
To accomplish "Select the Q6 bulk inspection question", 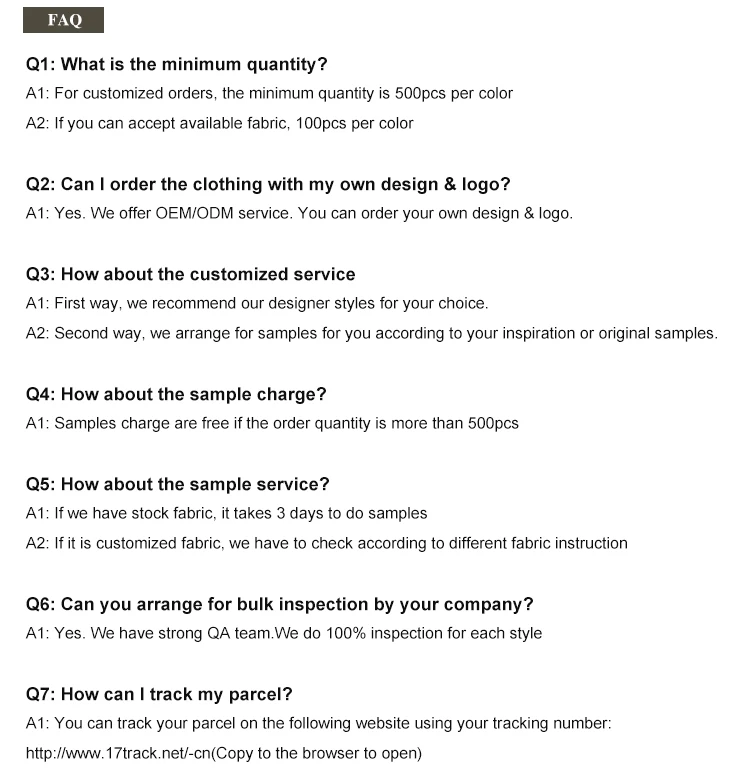I will (x=279, y=604).
